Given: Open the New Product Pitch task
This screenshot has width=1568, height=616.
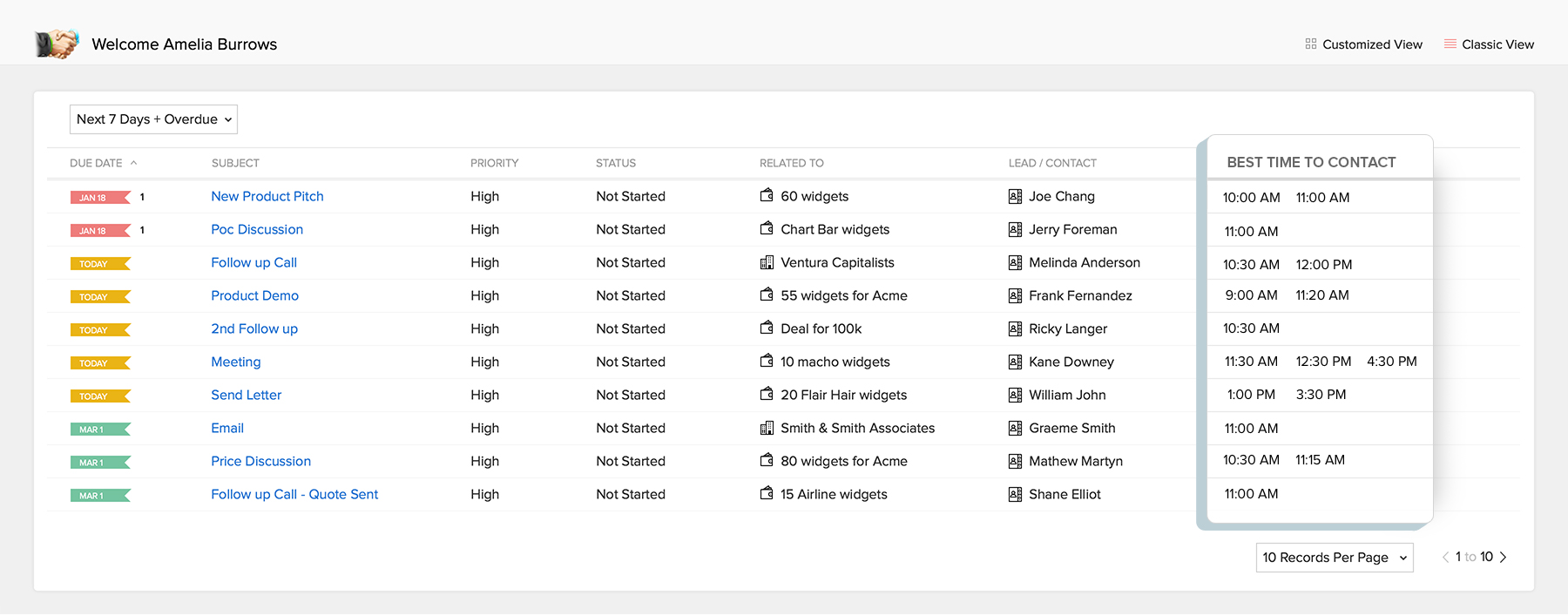Looking at the screenshot, I should [267, 196].
